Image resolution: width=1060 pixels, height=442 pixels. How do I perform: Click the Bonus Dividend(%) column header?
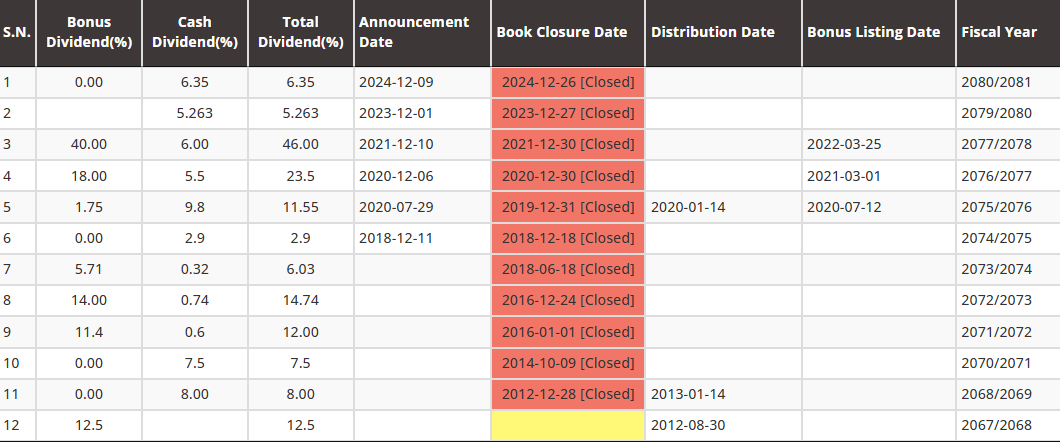click(89, 32)
